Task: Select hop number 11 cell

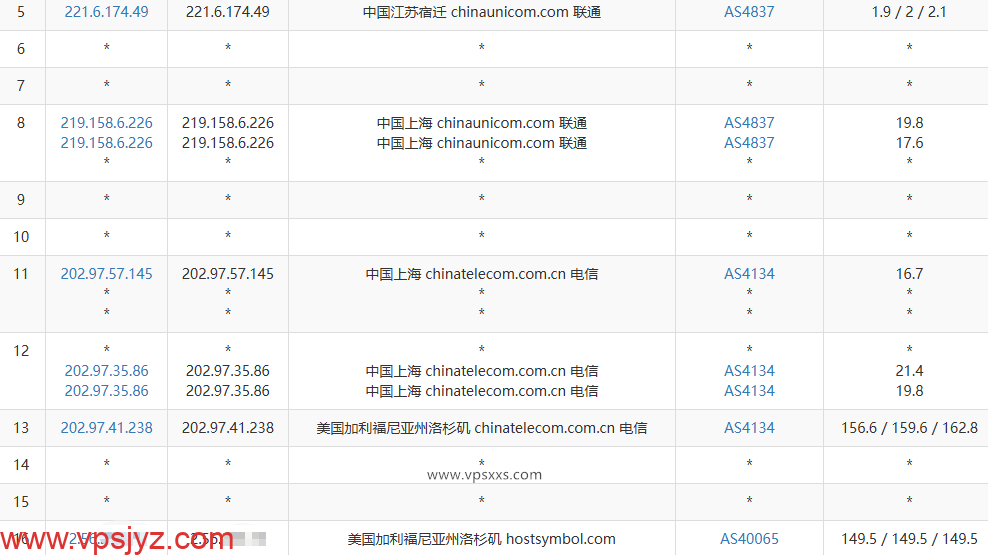Action: [21, 294]
